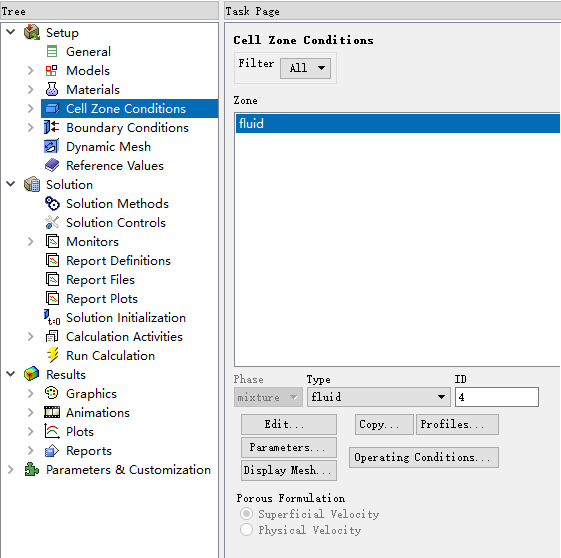Screen dimensions: 561x558
Task: Expand Calculation Activities tree node
Action: coord(31,336)
